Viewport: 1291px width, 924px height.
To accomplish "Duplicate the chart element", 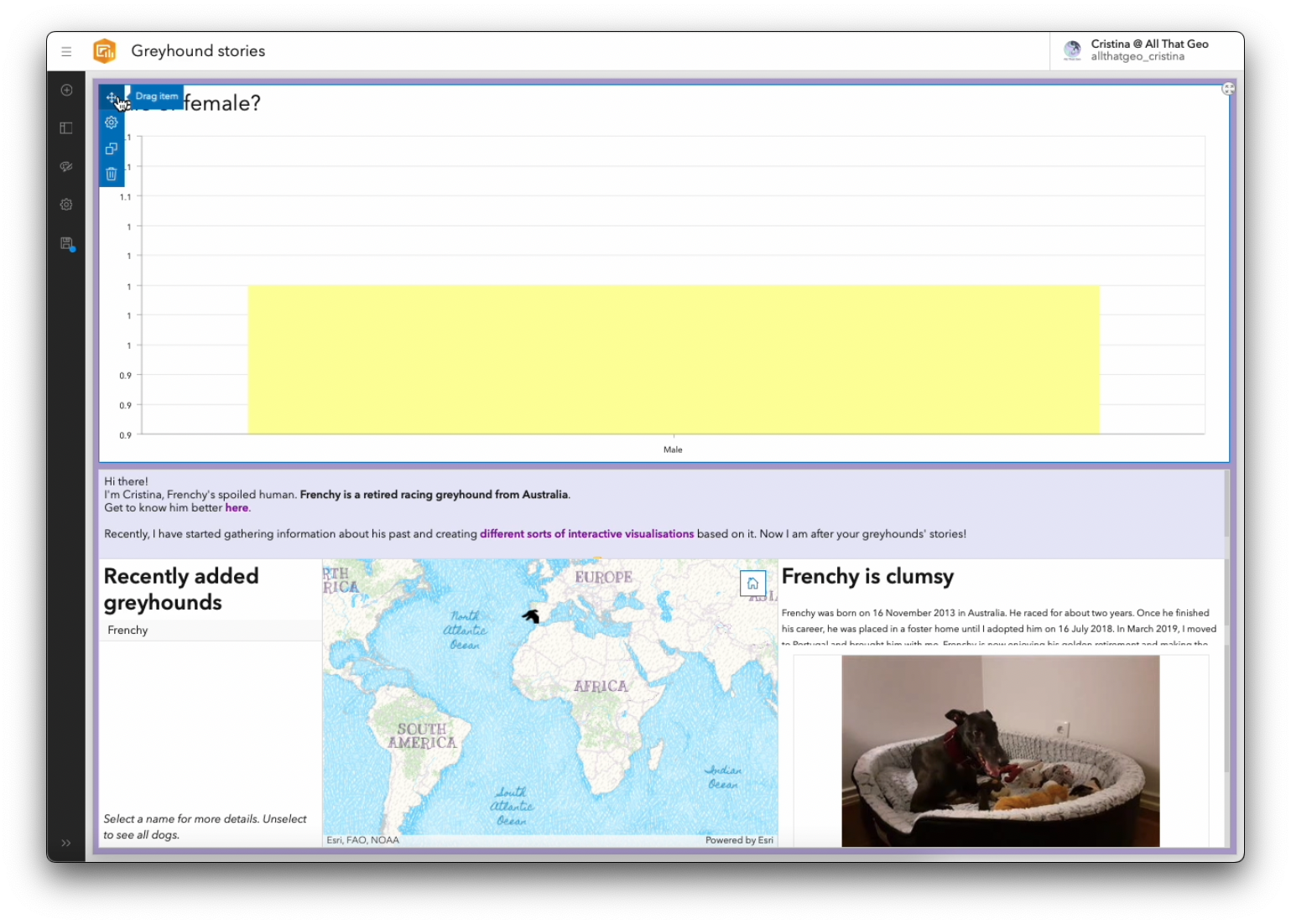I will coord(112,148).
